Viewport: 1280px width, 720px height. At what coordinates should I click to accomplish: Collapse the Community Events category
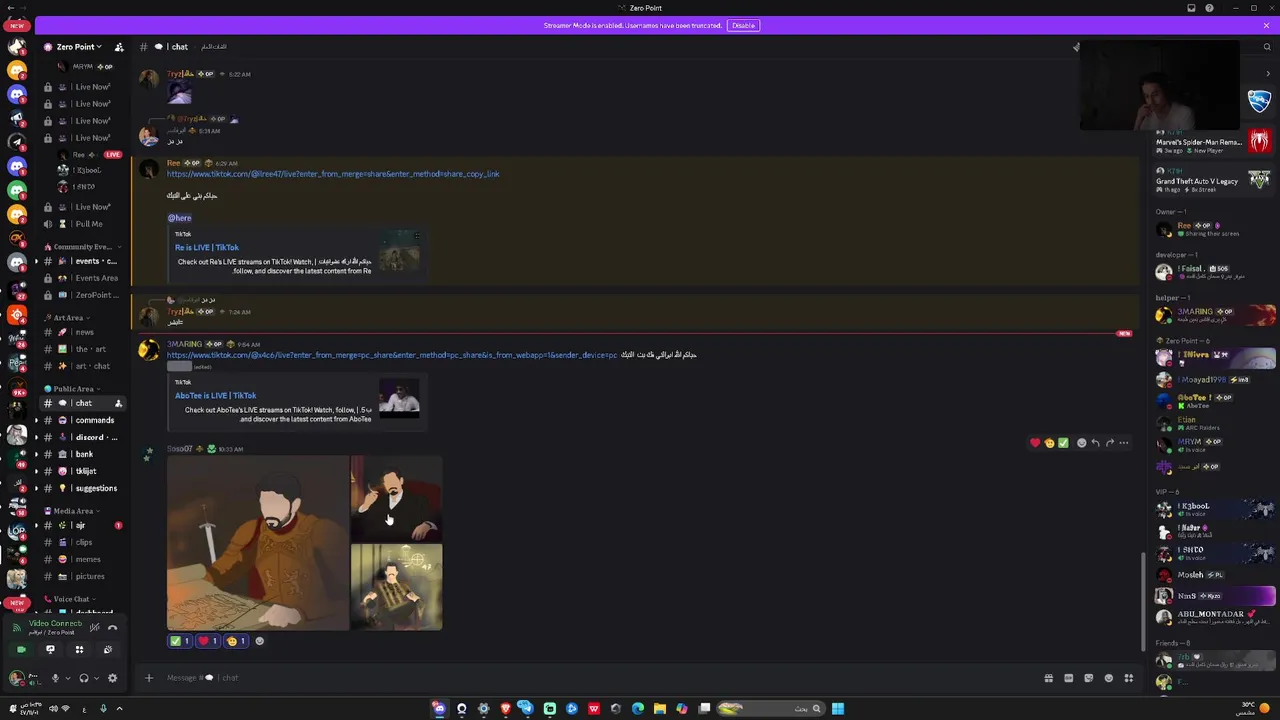click(x=82, y=247)
